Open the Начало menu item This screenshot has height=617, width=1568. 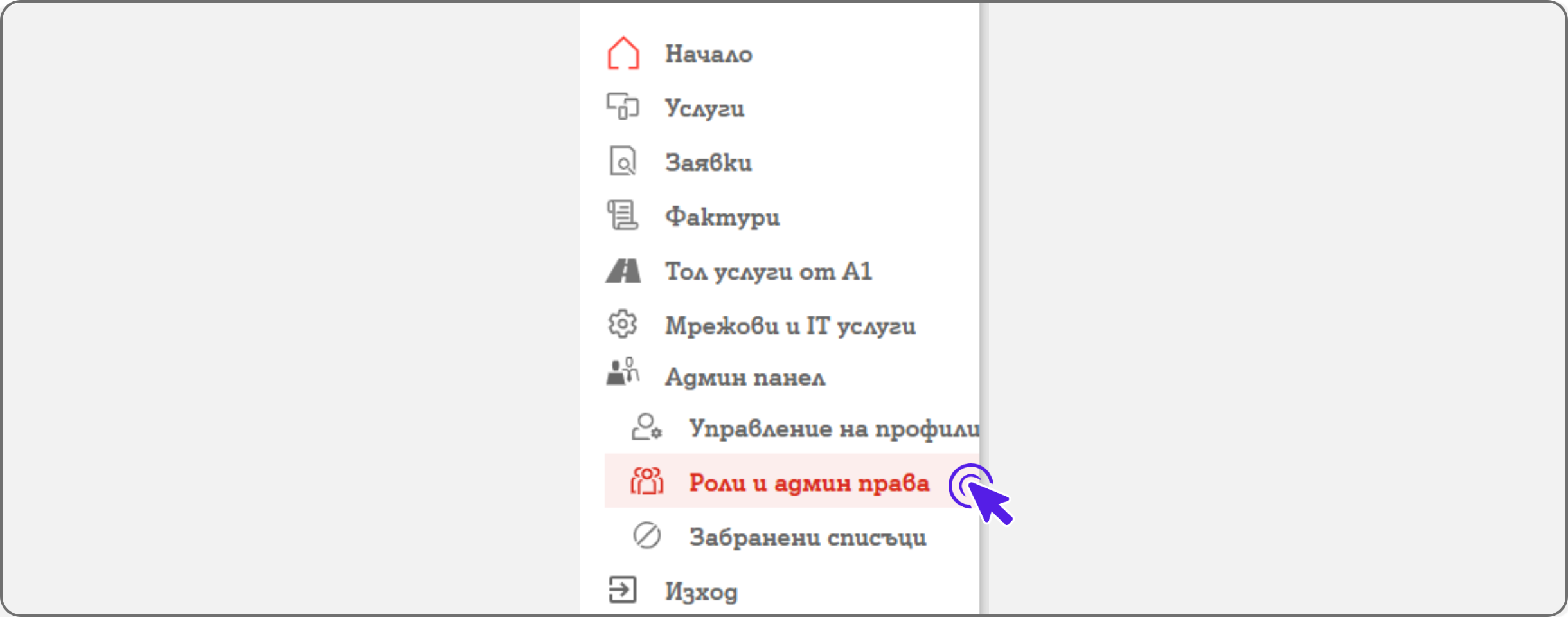[x=708, y=54]
